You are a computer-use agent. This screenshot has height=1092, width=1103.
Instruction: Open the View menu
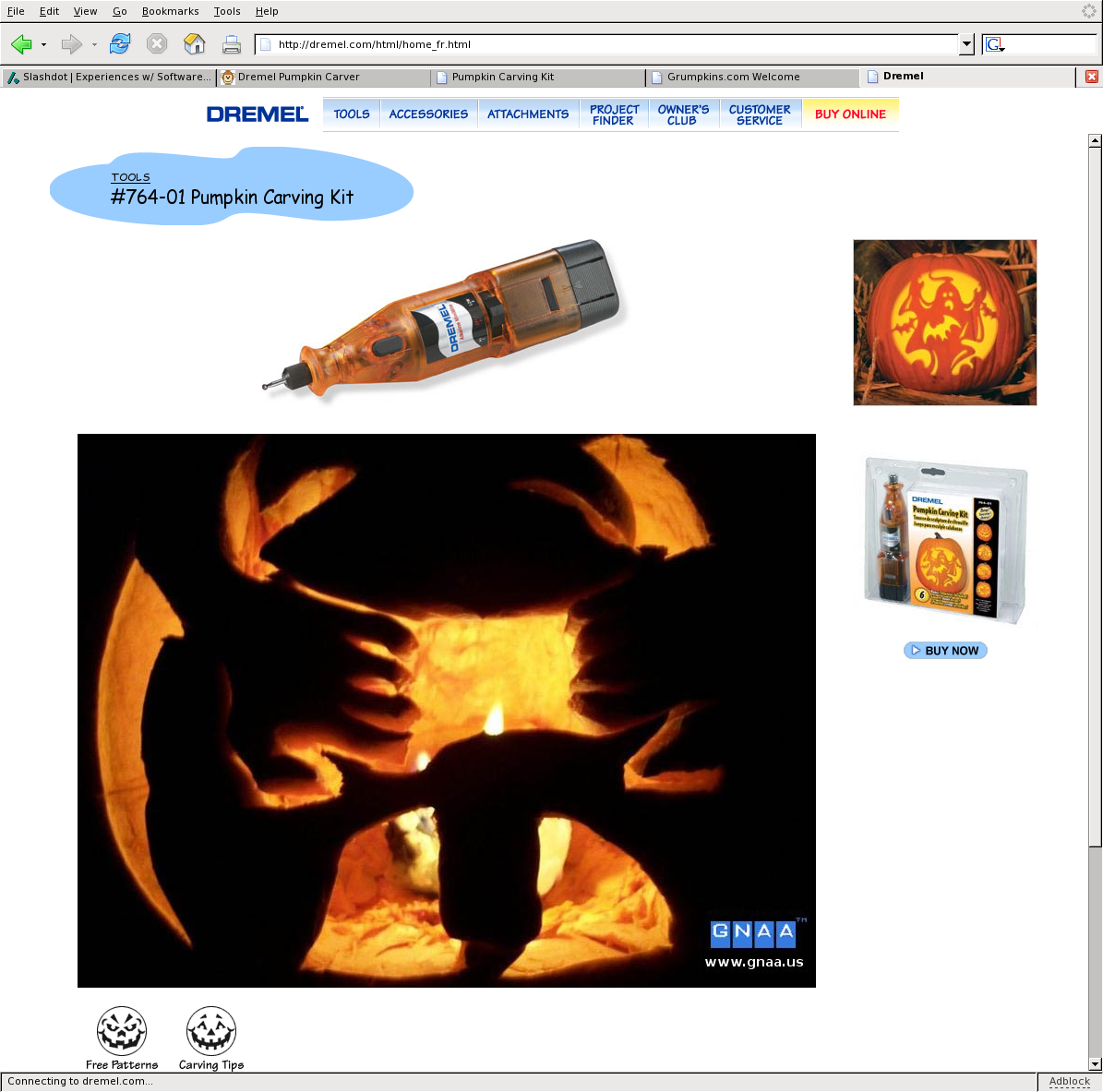[85, 11]
